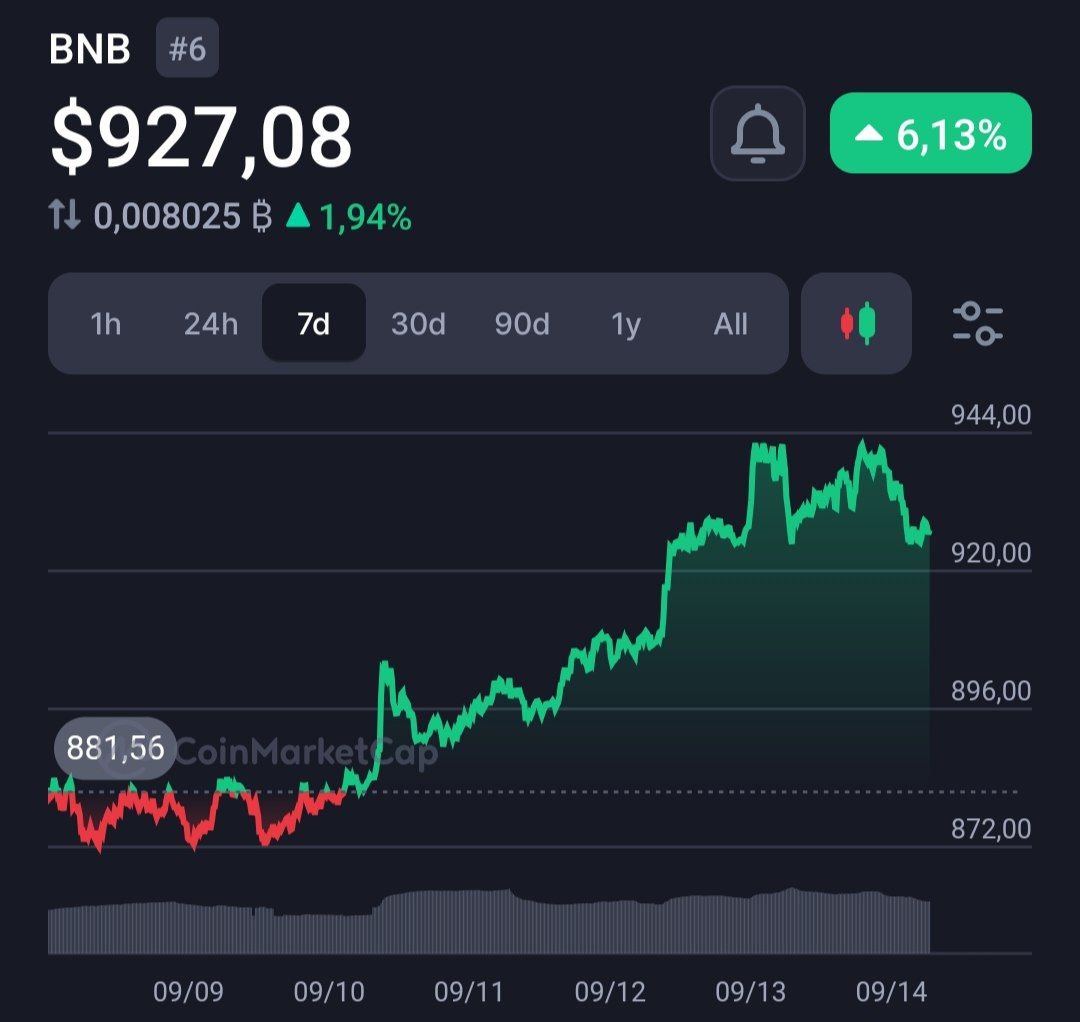
Task: Switch chart to 30d range
Action: [x=418, y=324]
